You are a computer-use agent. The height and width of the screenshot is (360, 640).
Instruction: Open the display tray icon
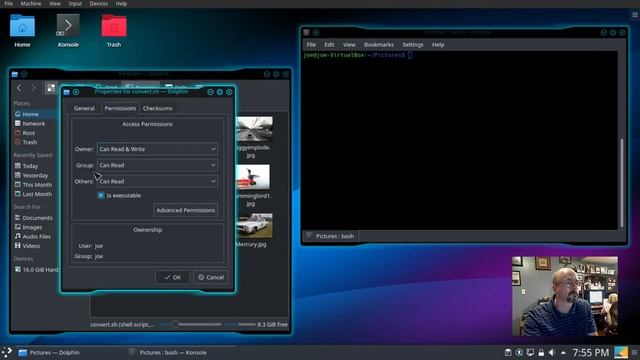(x=530, y=353)
